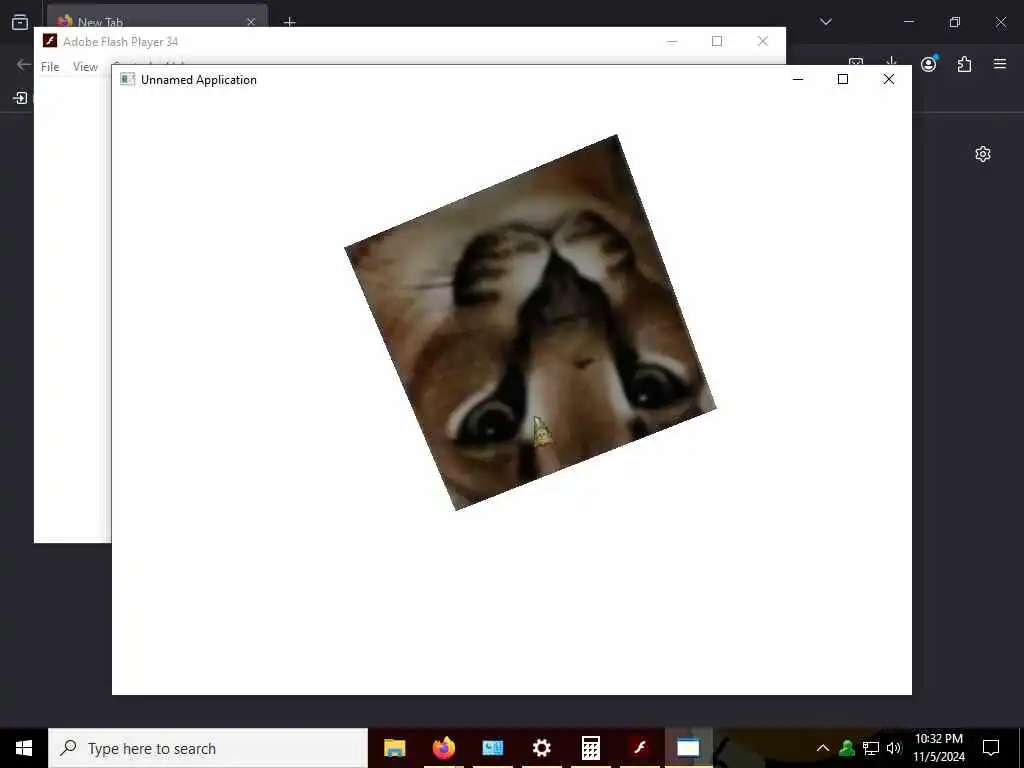This screenshot has width=1024, height=768.
Task: Open the Windows Start menu
Action: 24,748
